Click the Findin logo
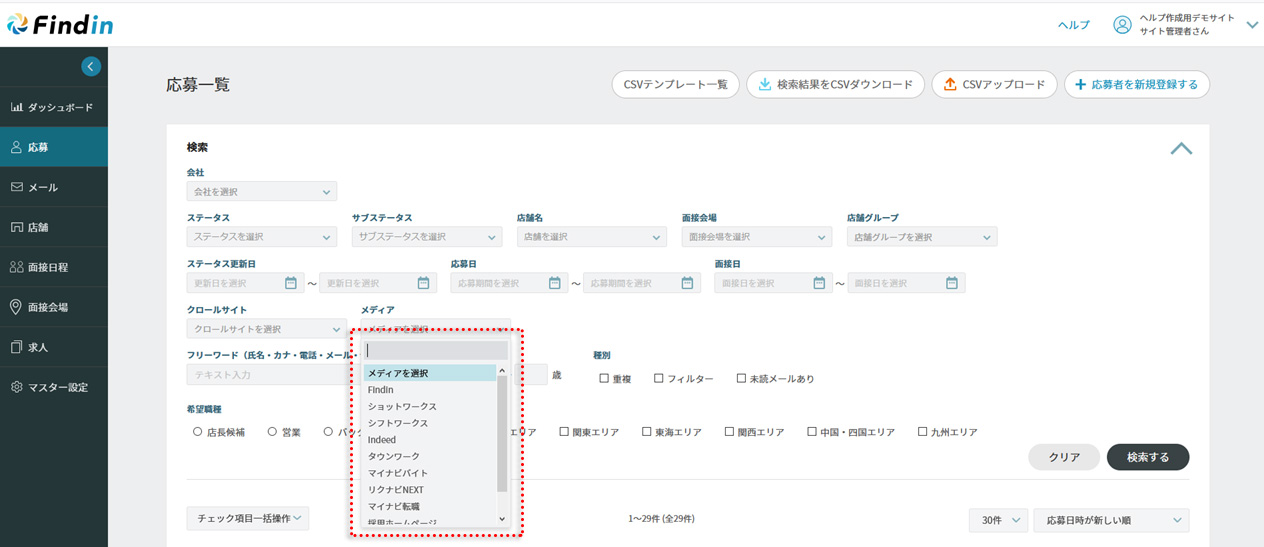 coord(60,25)
